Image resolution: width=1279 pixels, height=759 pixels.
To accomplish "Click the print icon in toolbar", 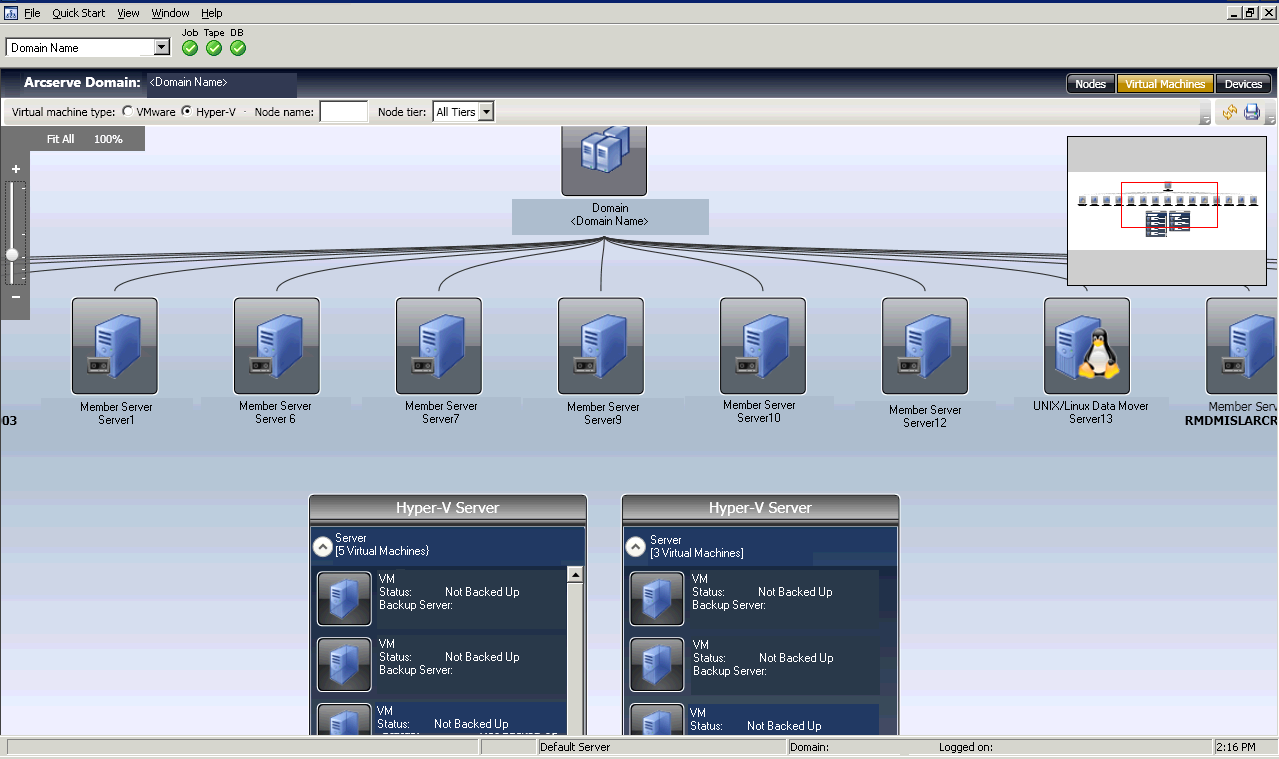I will coord(1252,113).
